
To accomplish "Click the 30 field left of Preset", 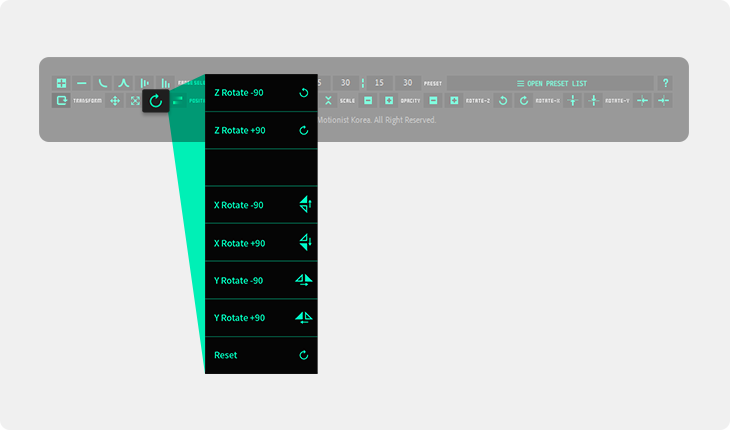I will pos(407,83).
